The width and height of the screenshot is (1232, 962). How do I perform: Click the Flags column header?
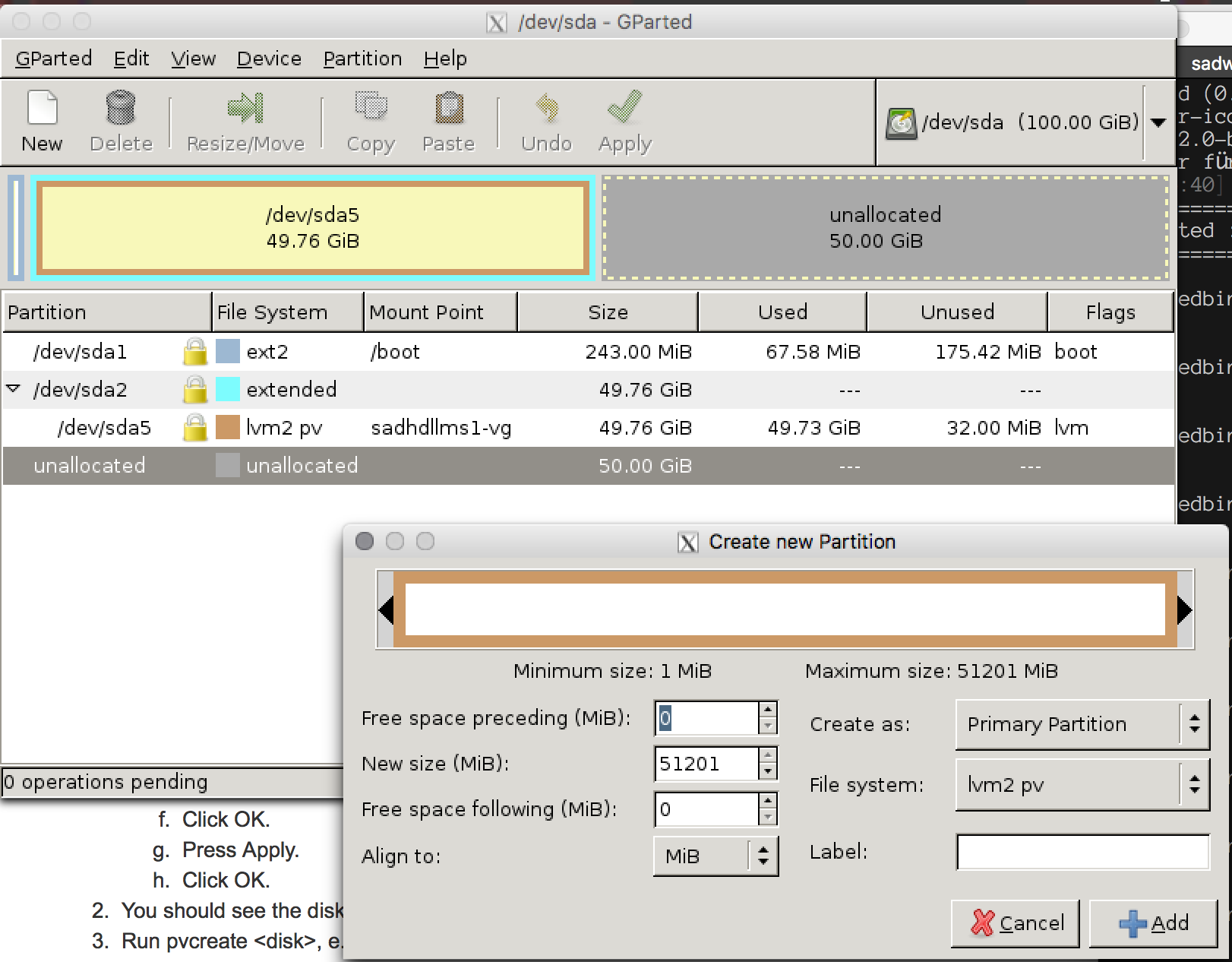(1110, 312)
